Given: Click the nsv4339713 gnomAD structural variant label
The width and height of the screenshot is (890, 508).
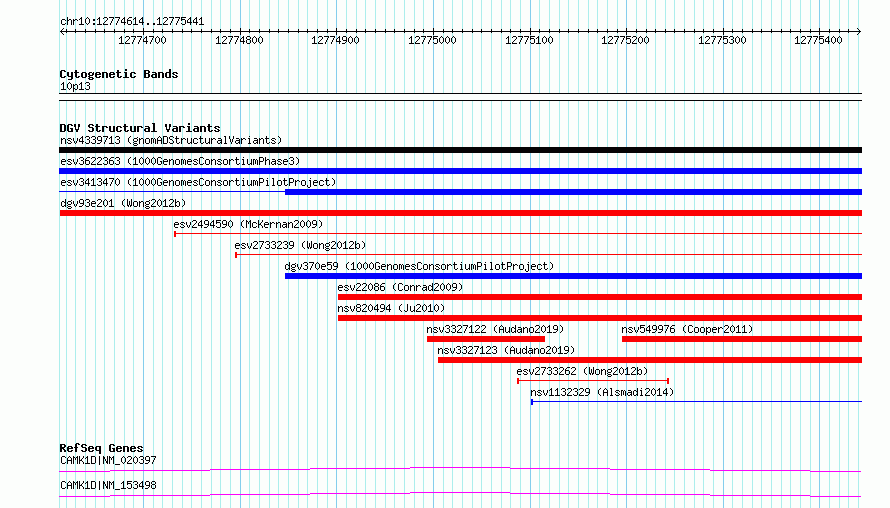Looking at the screenshot, I should (171, 140).
